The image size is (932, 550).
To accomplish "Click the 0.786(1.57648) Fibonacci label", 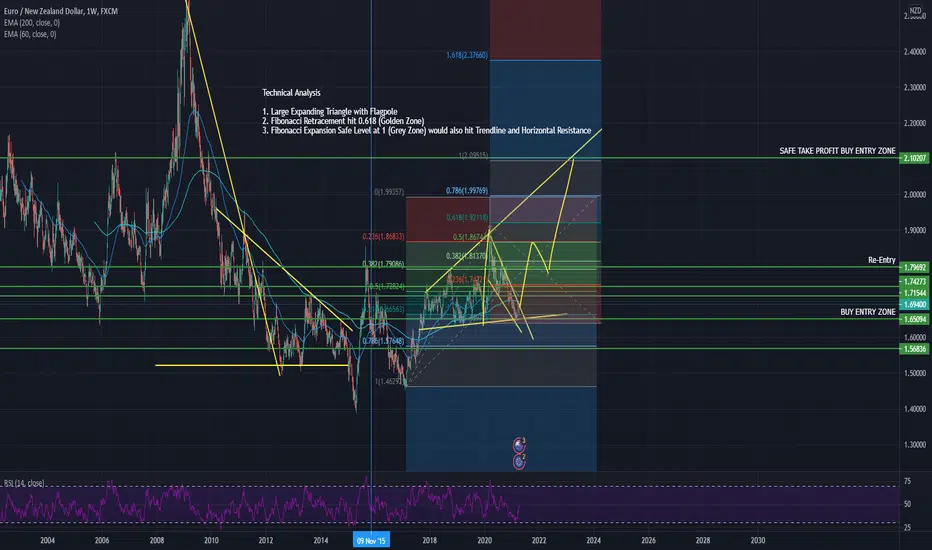I will [x=383, y=341].
